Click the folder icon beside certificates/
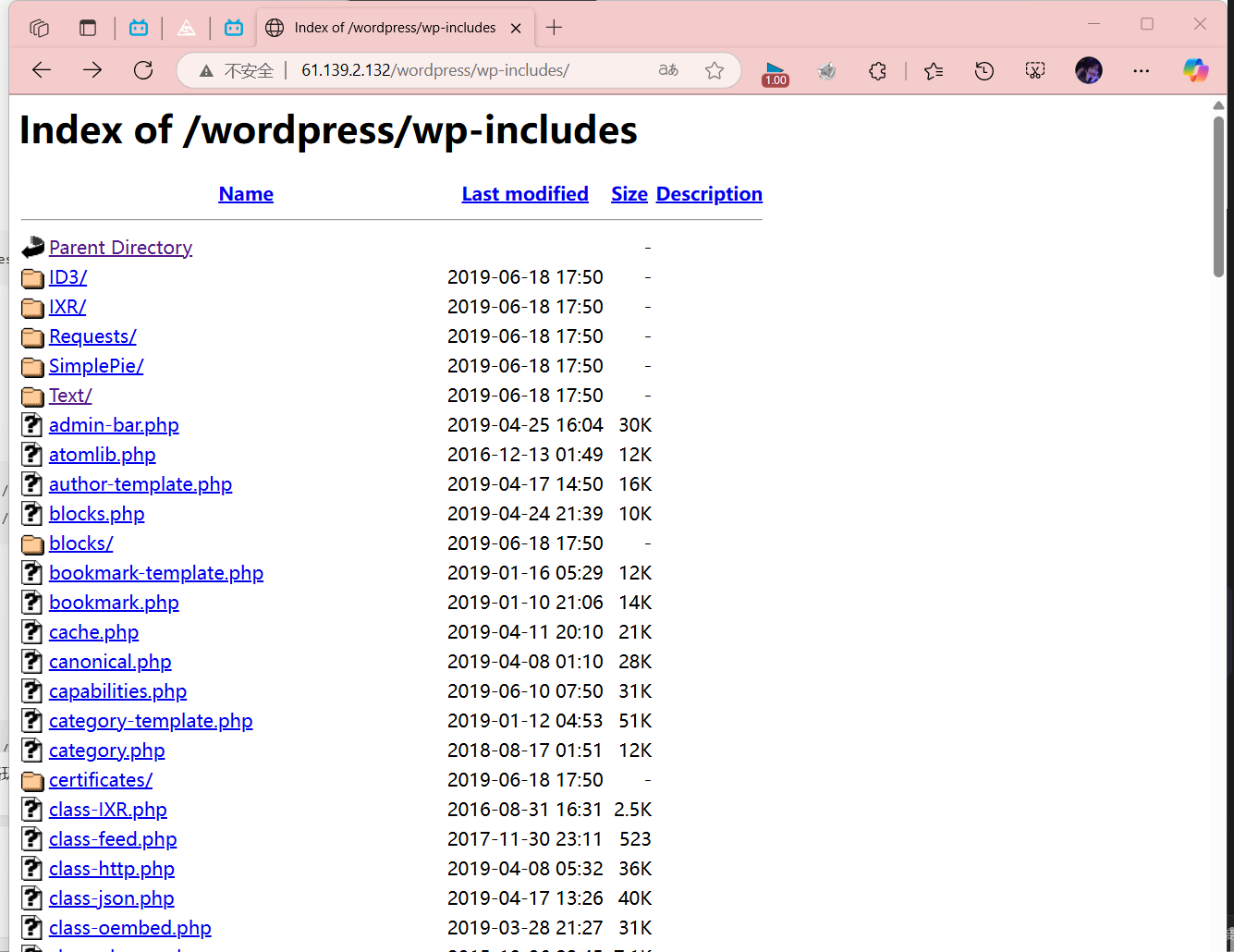1234x952 pixels. (x=32, y=780)
